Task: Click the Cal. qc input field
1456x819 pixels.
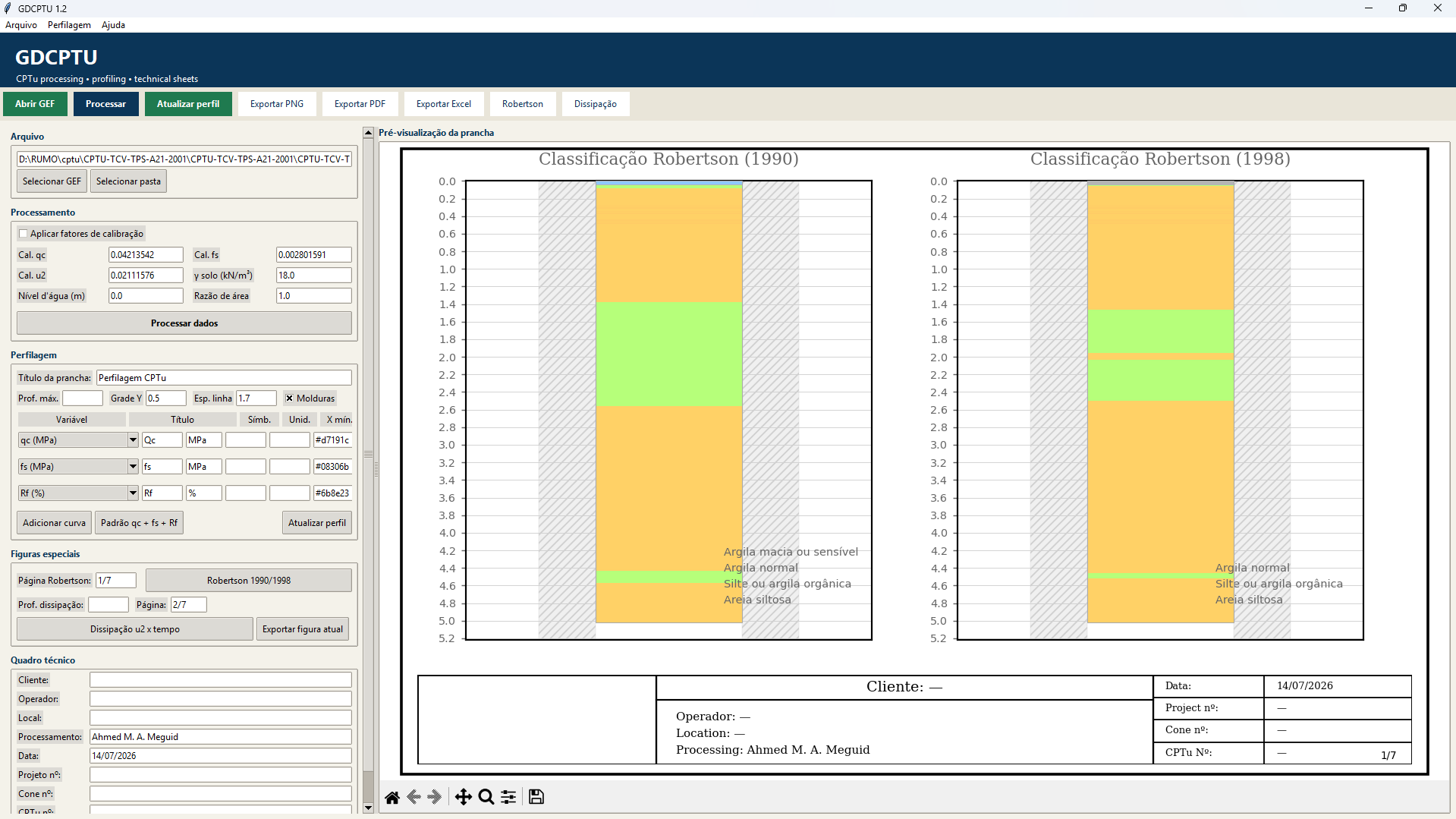Action: pyautogui.click(x=146, y=255)
